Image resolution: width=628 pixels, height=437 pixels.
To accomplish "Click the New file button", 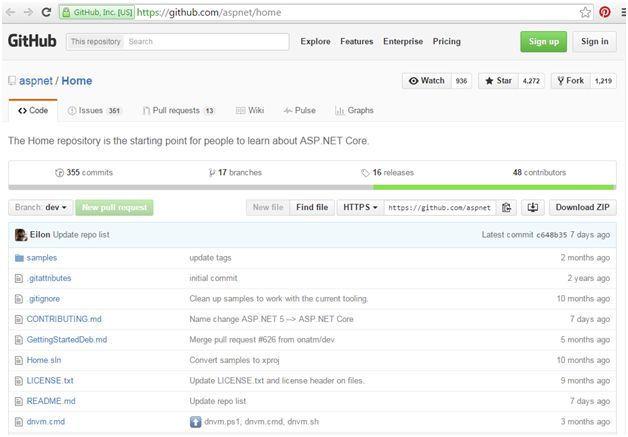I will pos(268,207).
